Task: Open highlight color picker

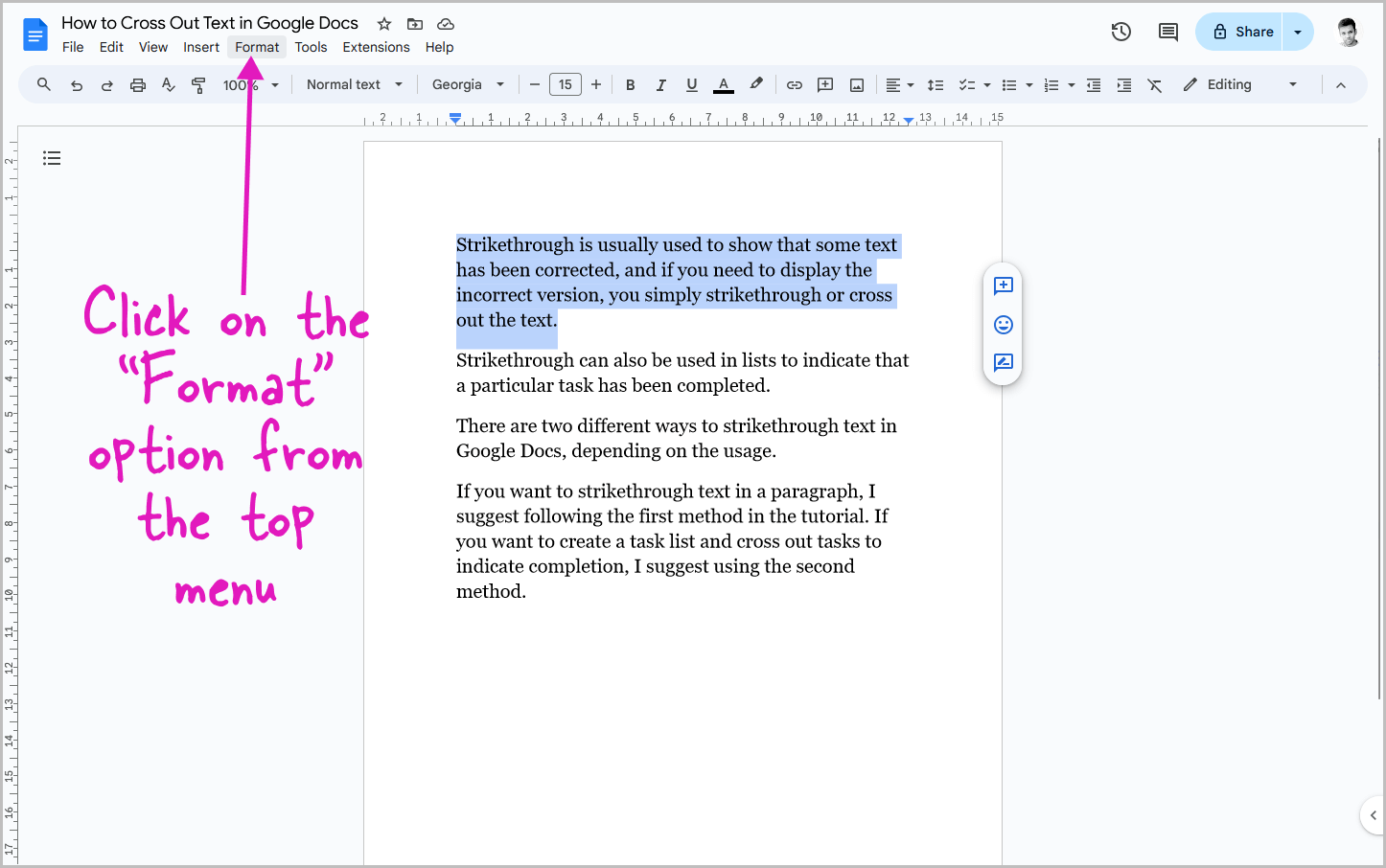Action: [756, 84]
